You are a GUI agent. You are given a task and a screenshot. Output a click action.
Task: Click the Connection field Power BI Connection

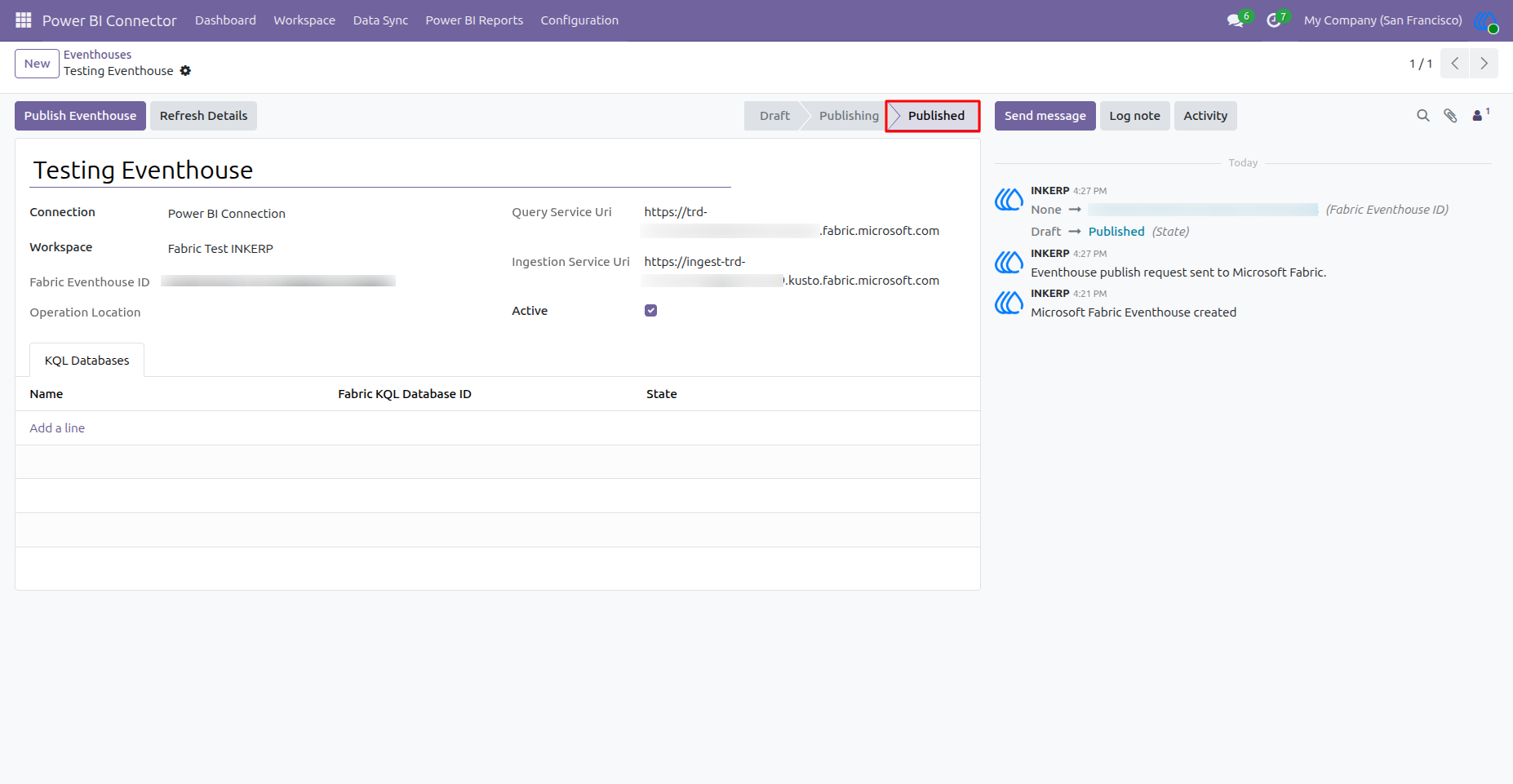click(x=227, y=214)
